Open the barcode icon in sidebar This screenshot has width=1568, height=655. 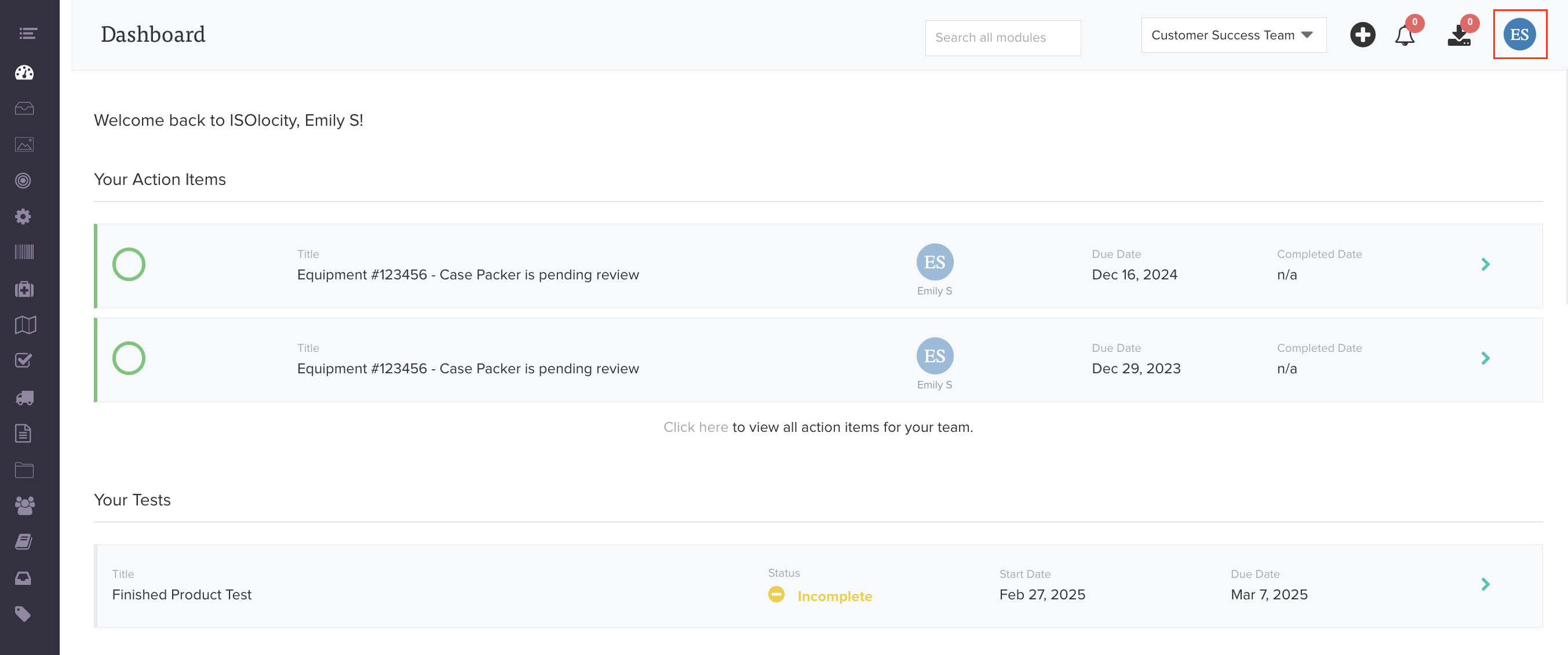[24, 252]
